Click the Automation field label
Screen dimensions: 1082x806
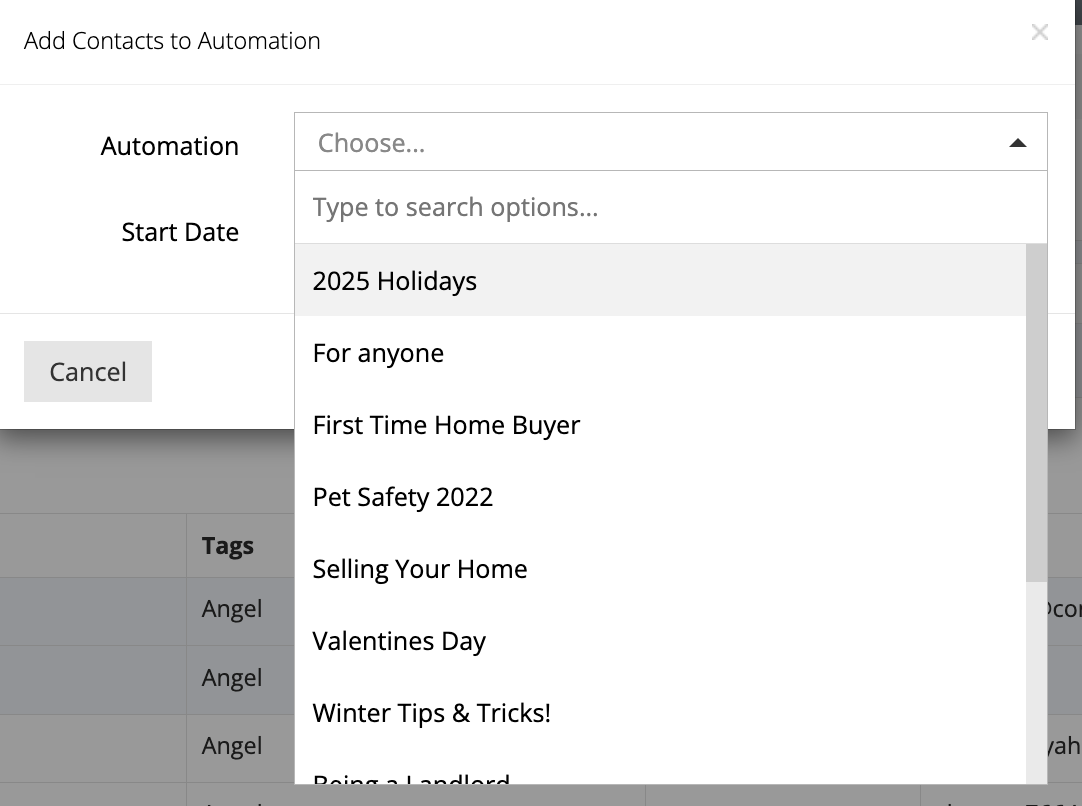170,146
